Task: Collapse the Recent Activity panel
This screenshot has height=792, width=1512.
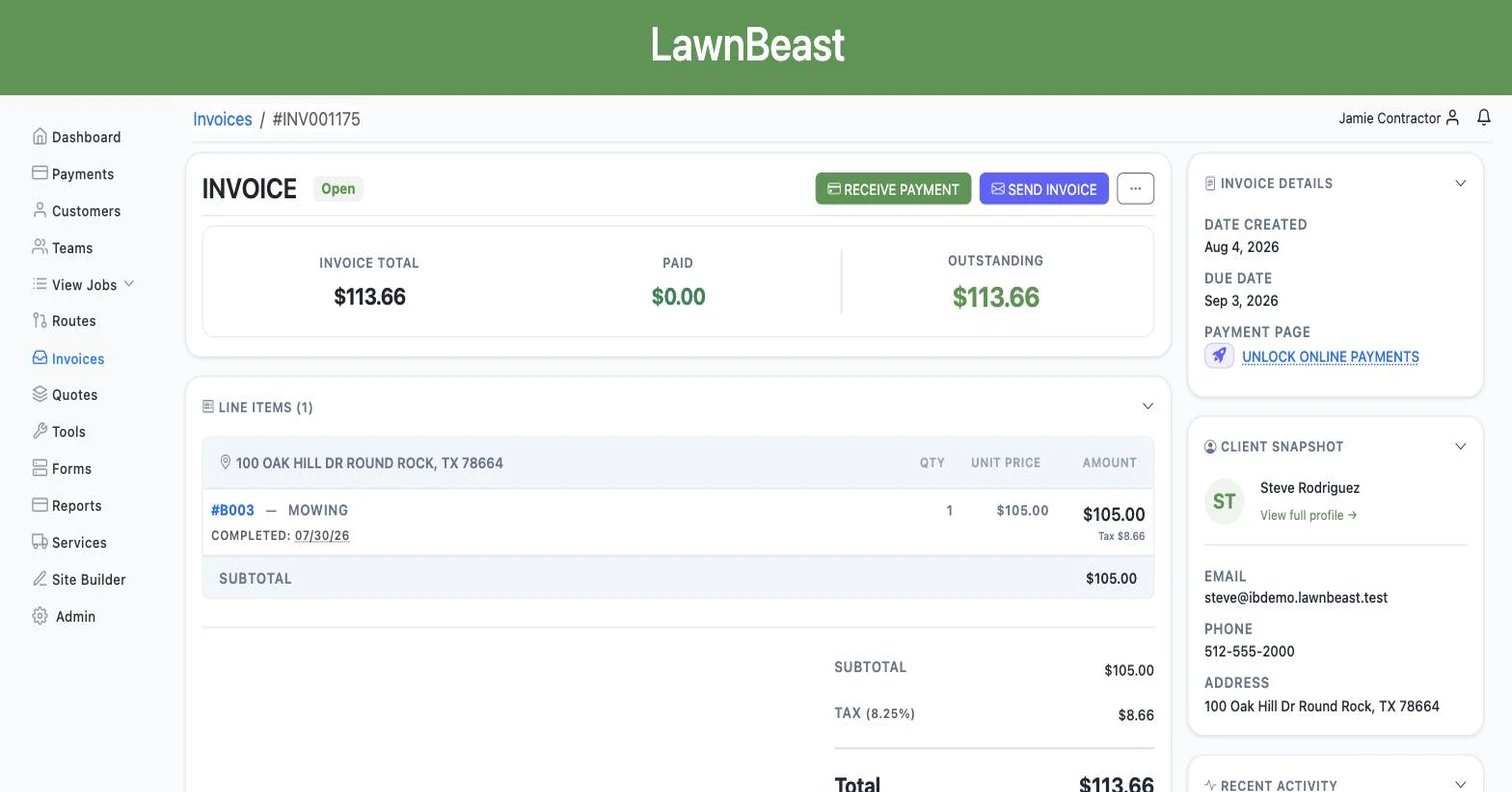Action: (1461, 785)
